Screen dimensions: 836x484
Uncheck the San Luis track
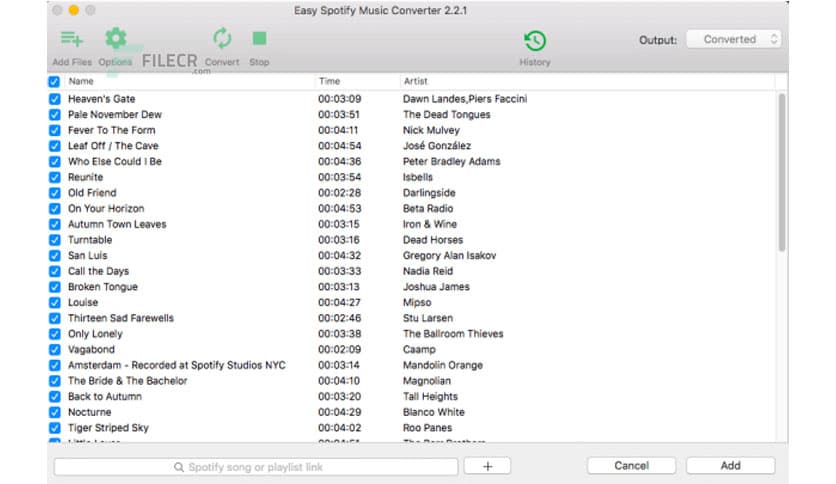[x=54, y=255]
